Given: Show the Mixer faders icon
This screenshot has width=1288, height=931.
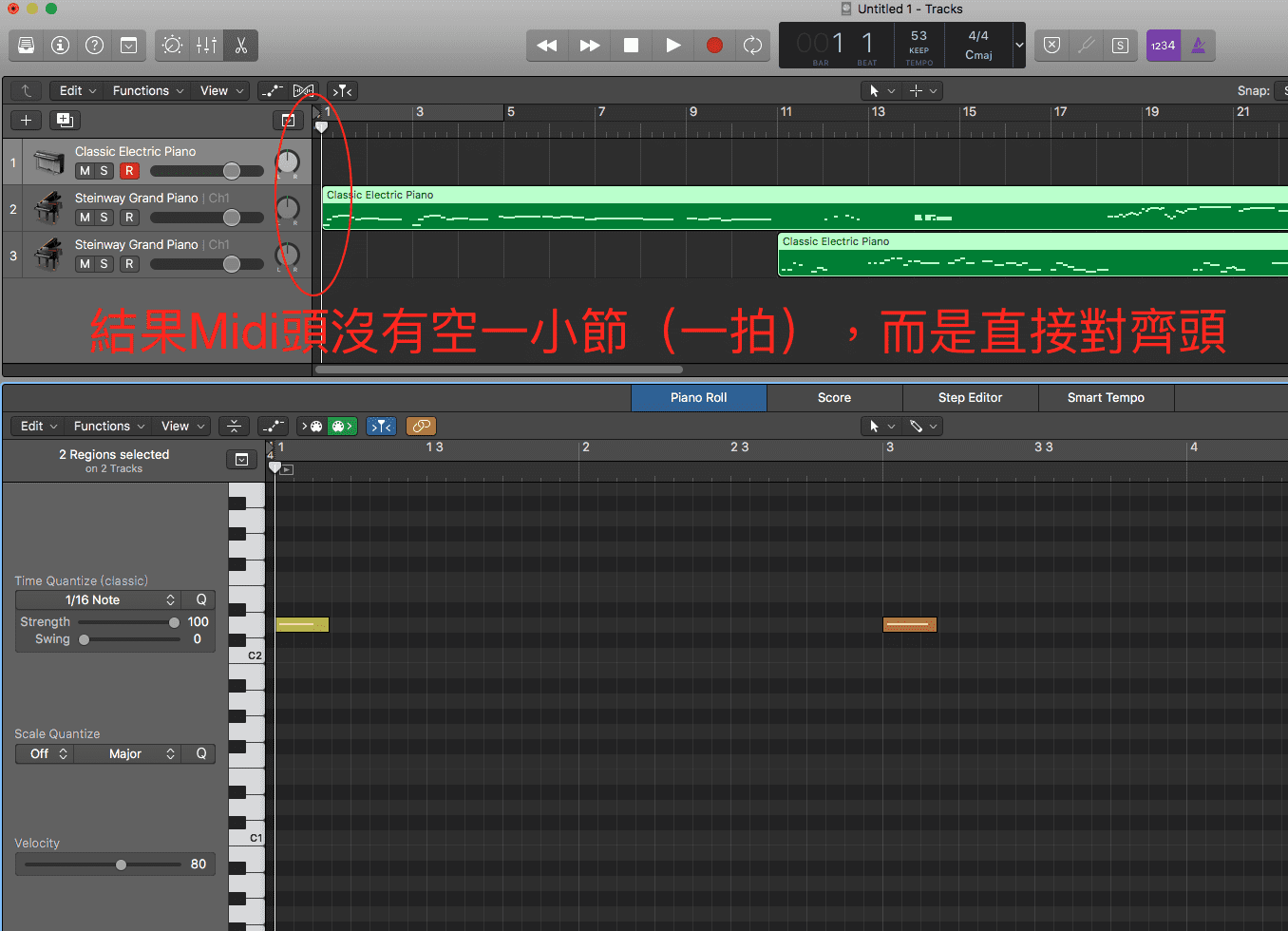Looking at the screenshot, I should click(x=206, y=45).
